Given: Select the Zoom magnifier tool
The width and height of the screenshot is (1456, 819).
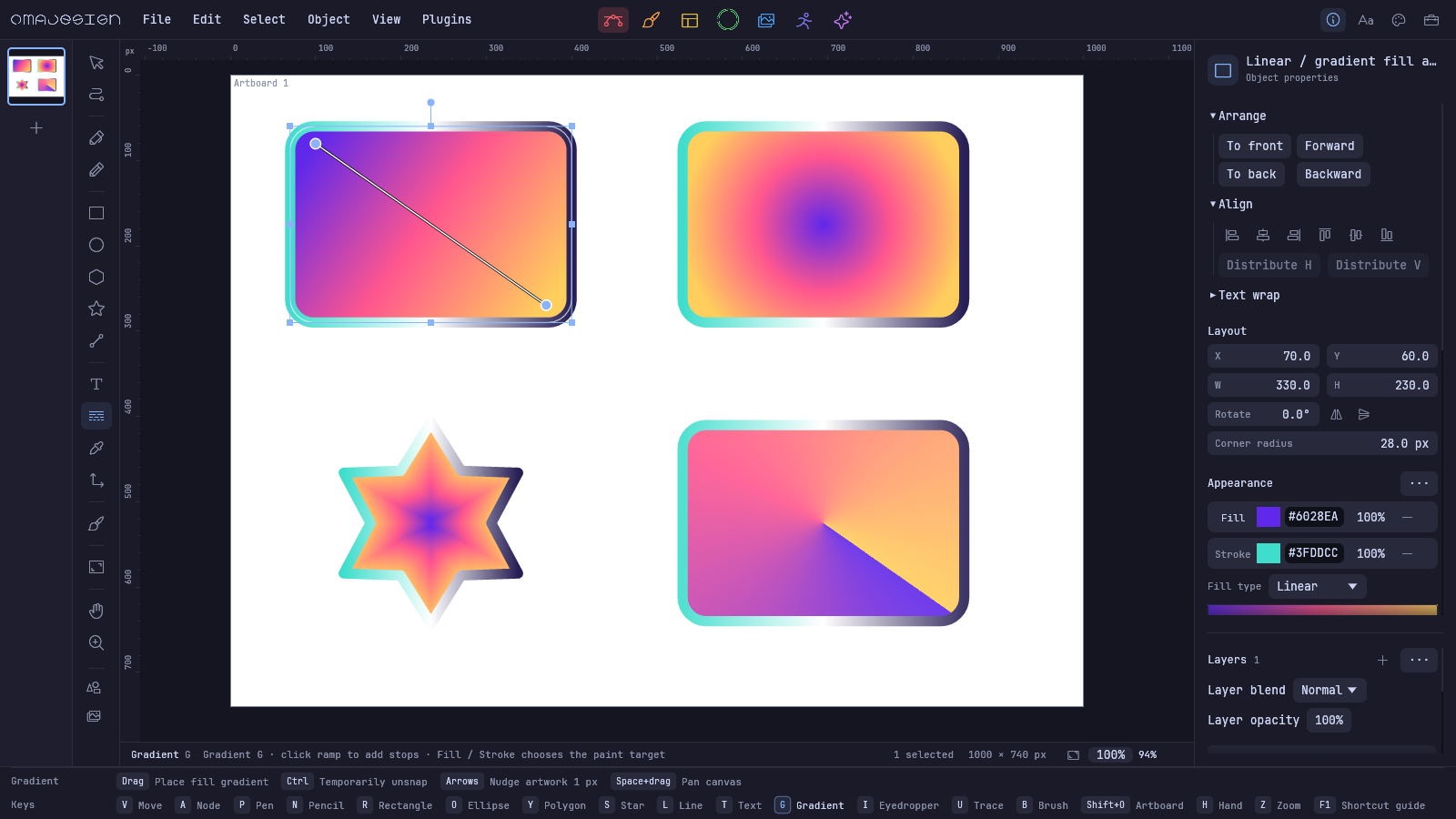Looking at the screenshot, I should point(96,642).
